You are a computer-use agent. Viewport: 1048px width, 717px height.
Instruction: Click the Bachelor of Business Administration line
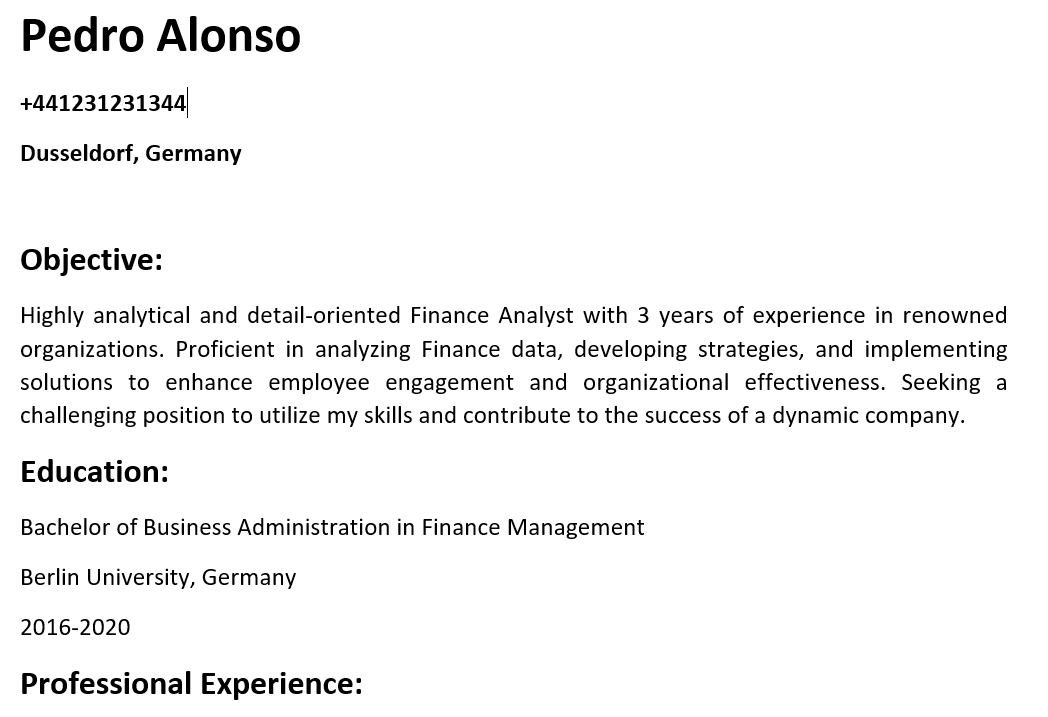[x=332, y=527]
